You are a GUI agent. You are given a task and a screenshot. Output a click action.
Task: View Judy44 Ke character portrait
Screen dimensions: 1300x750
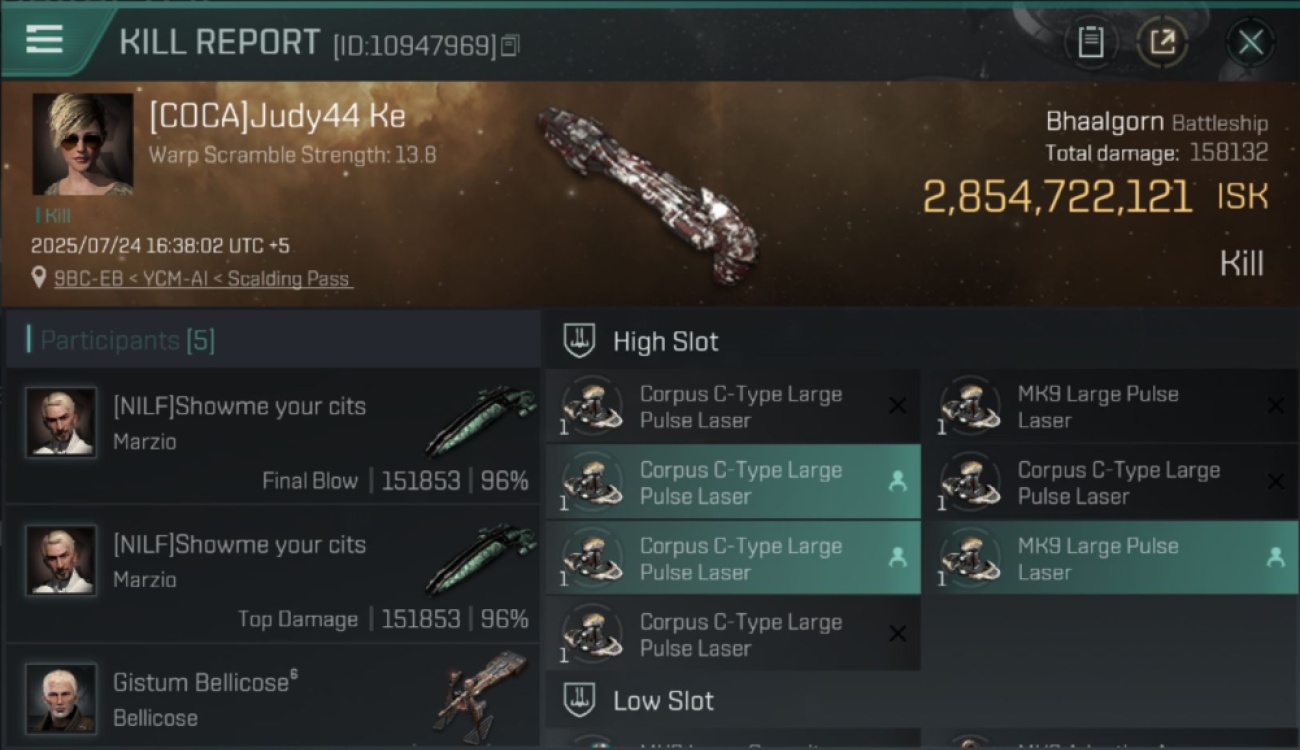[83, 144]
